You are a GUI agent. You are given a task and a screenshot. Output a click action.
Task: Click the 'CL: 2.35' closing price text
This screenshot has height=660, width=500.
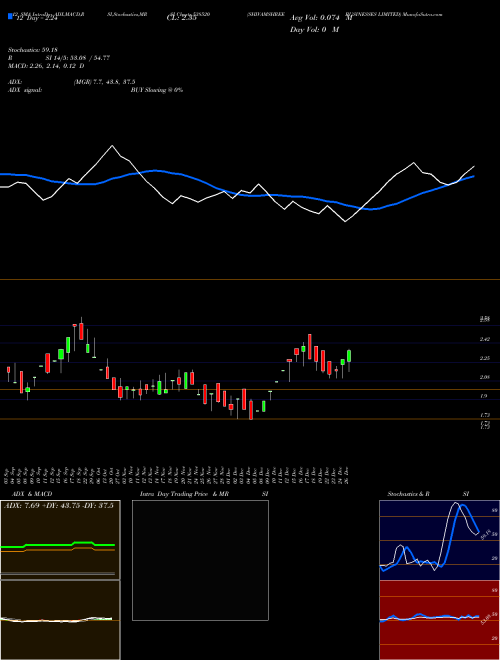[181, 18]
